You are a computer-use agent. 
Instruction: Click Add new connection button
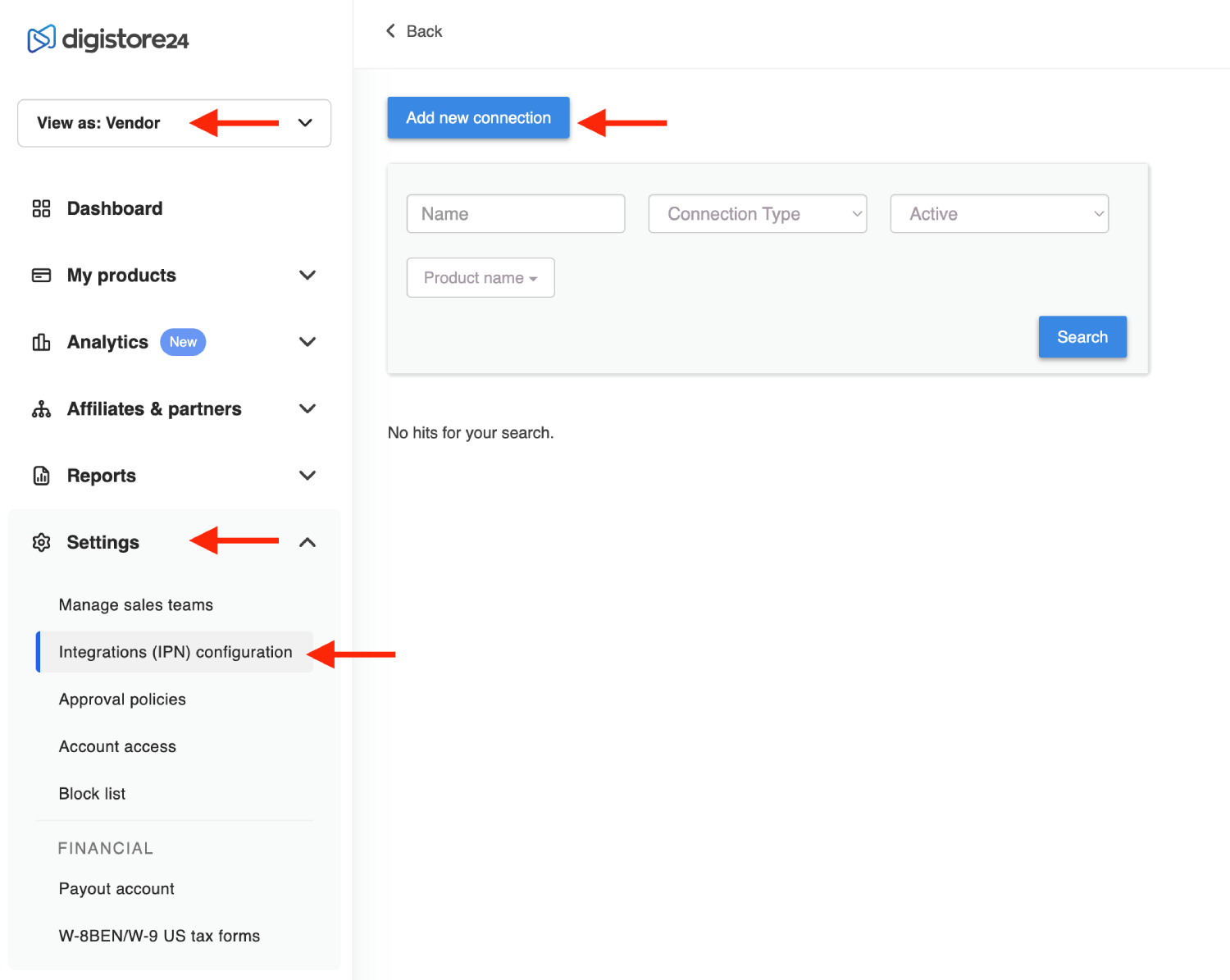479,118
